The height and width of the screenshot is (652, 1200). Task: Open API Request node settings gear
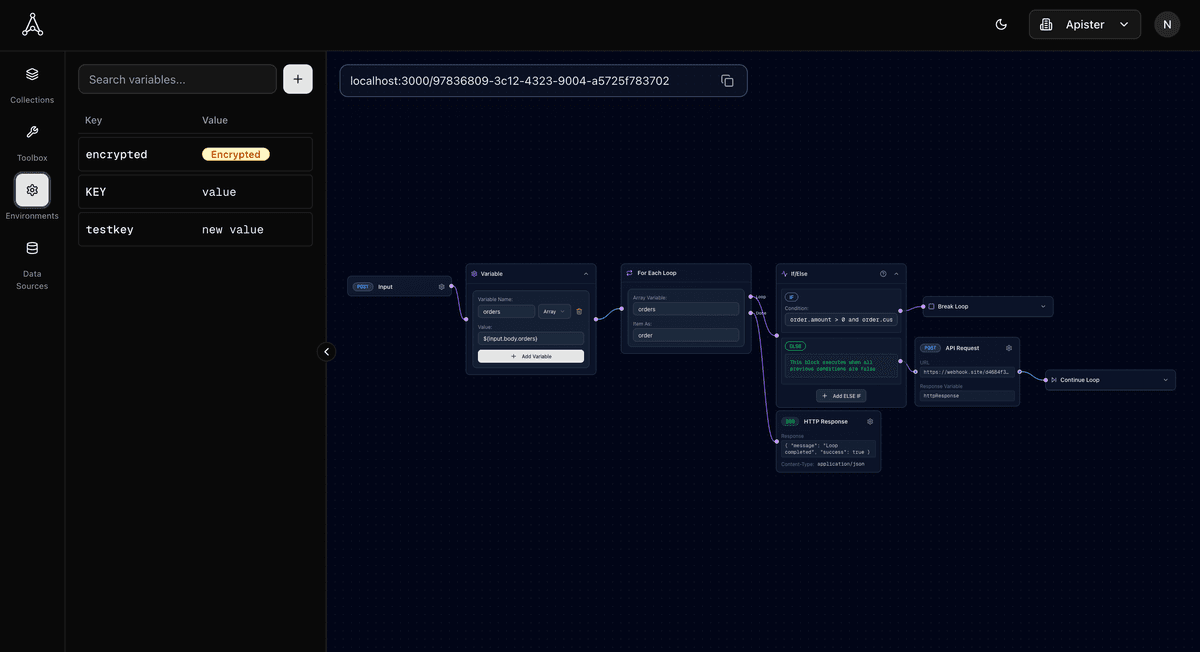(x=1009, y=348)
